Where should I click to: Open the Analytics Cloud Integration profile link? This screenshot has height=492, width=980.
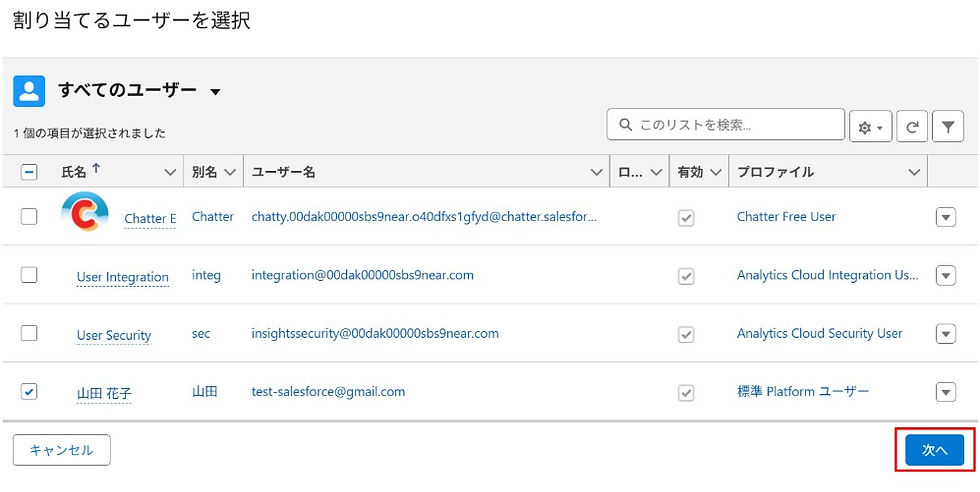[828, 275]
